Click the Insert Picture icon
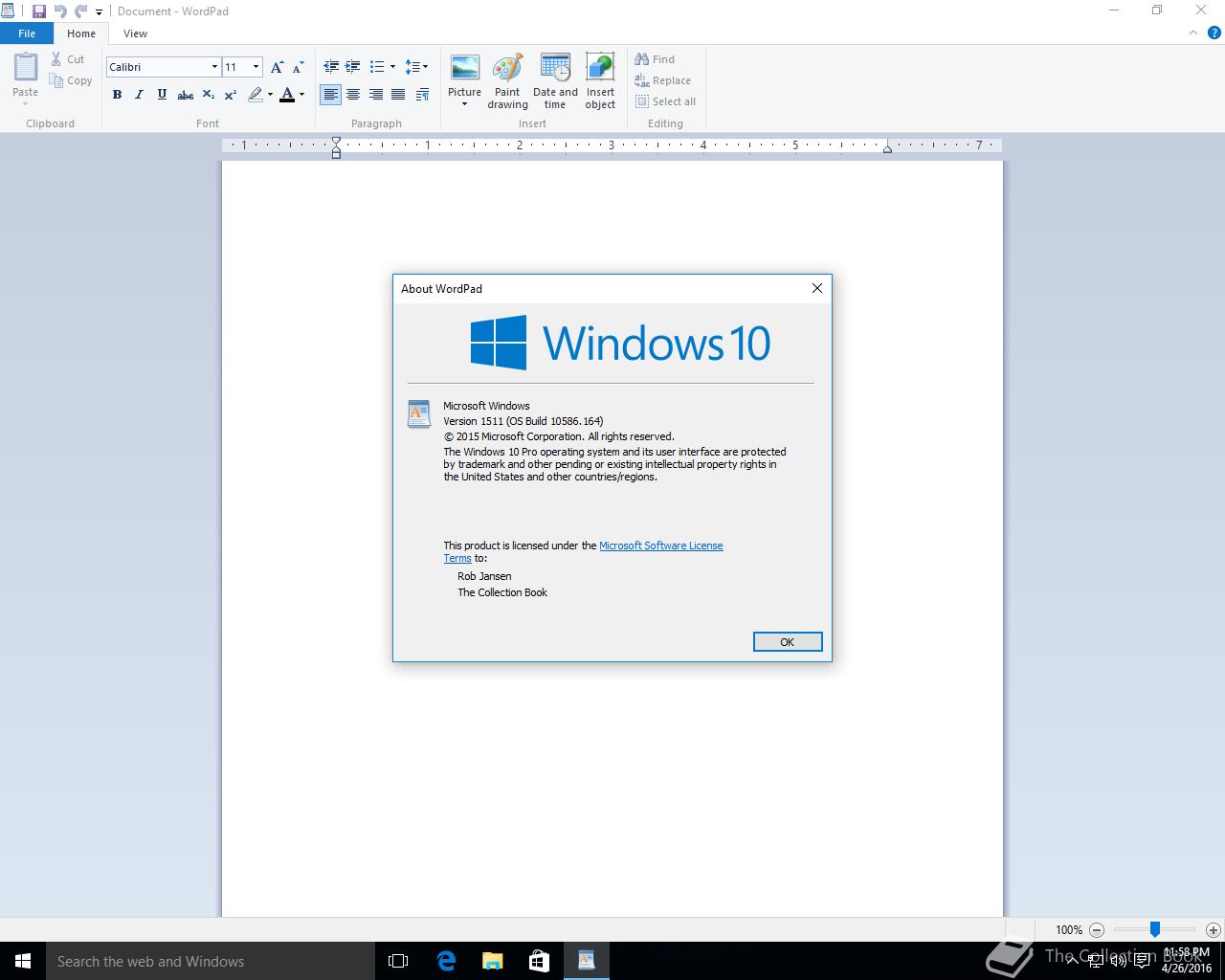Image resolution: width=1225 pixels, height=980 pixels. coord(465,68)
